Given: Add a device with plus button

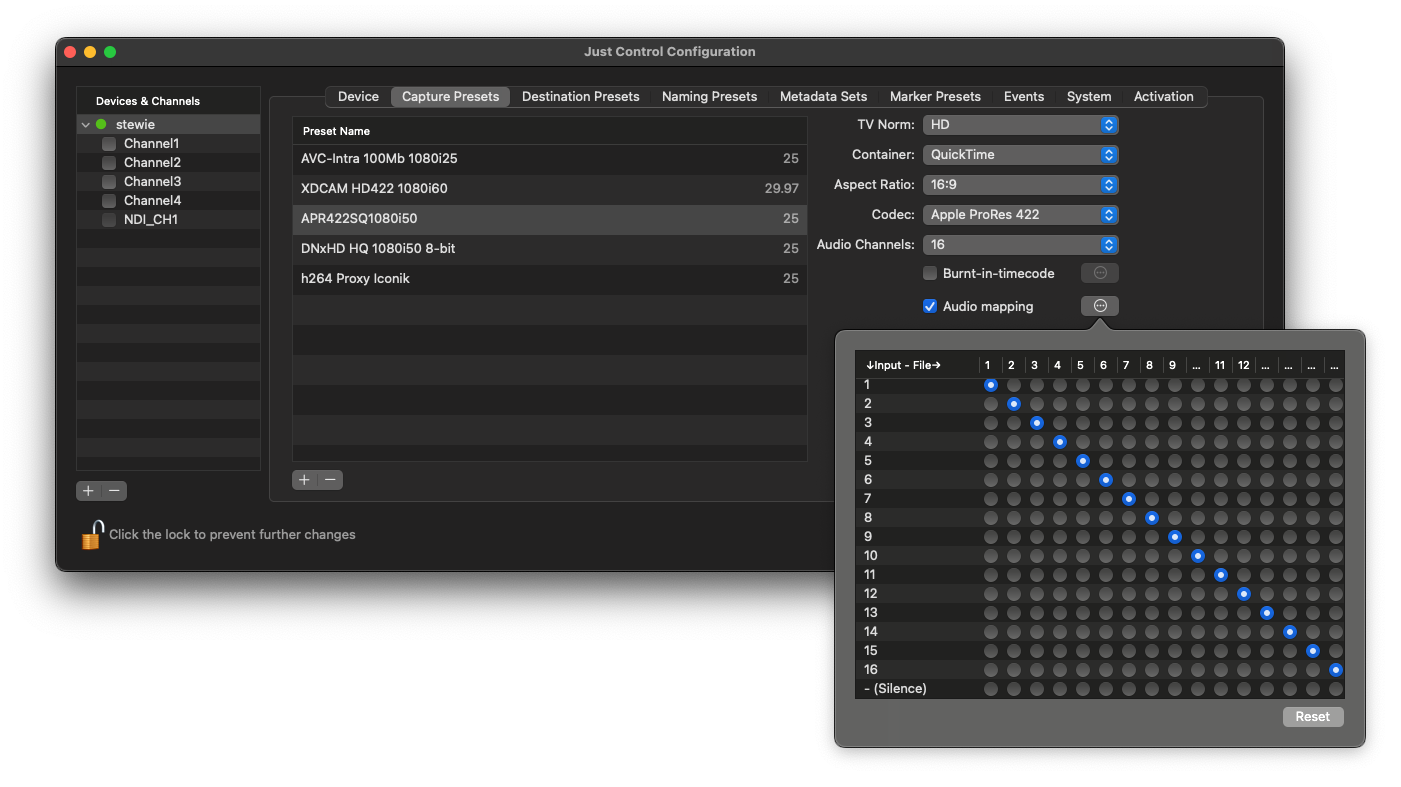Looking at the screenshot, I should pyautogui.click(x=89, y=491).
